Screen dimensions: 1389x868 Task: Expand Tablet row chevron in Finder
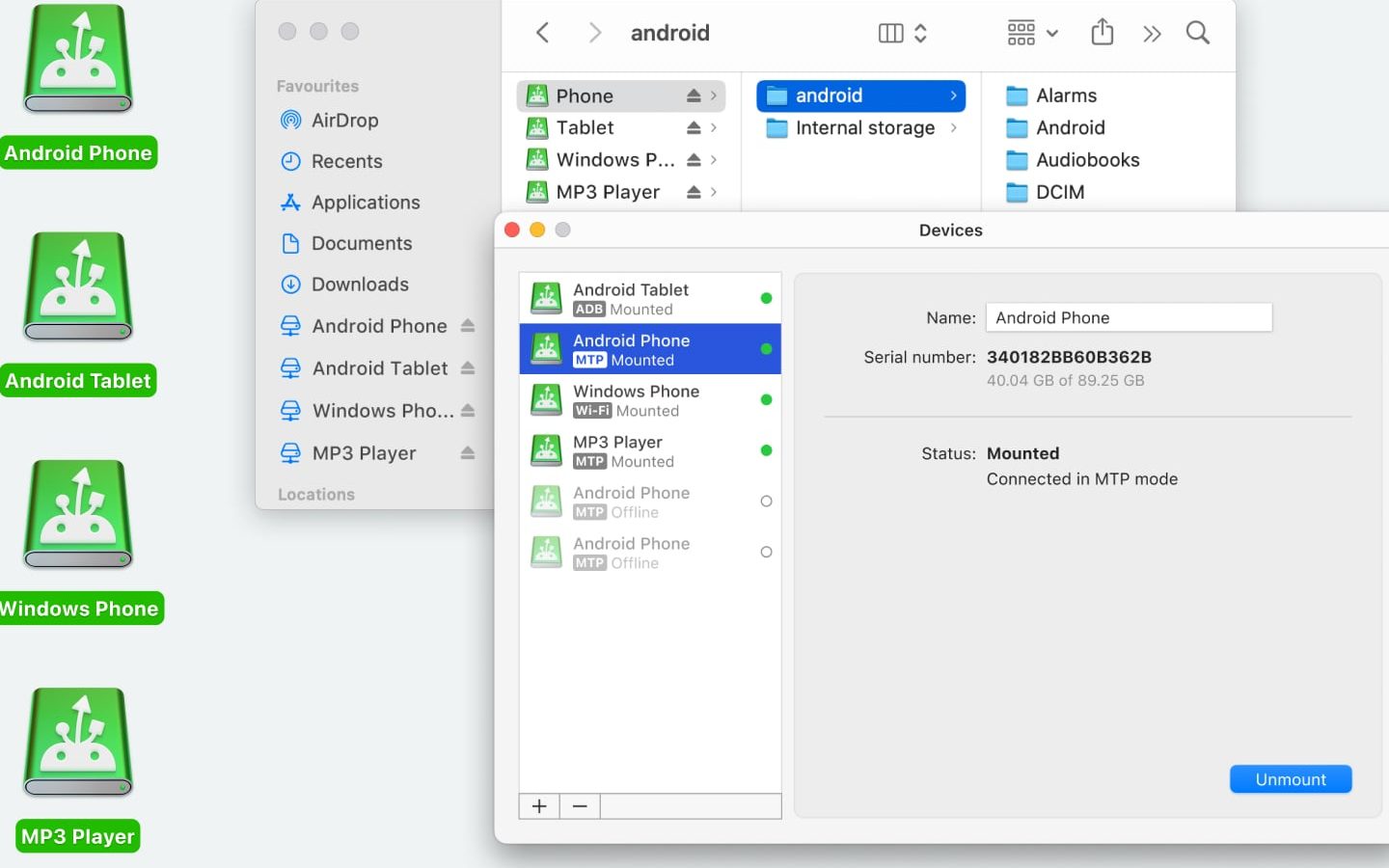[714, 127]
